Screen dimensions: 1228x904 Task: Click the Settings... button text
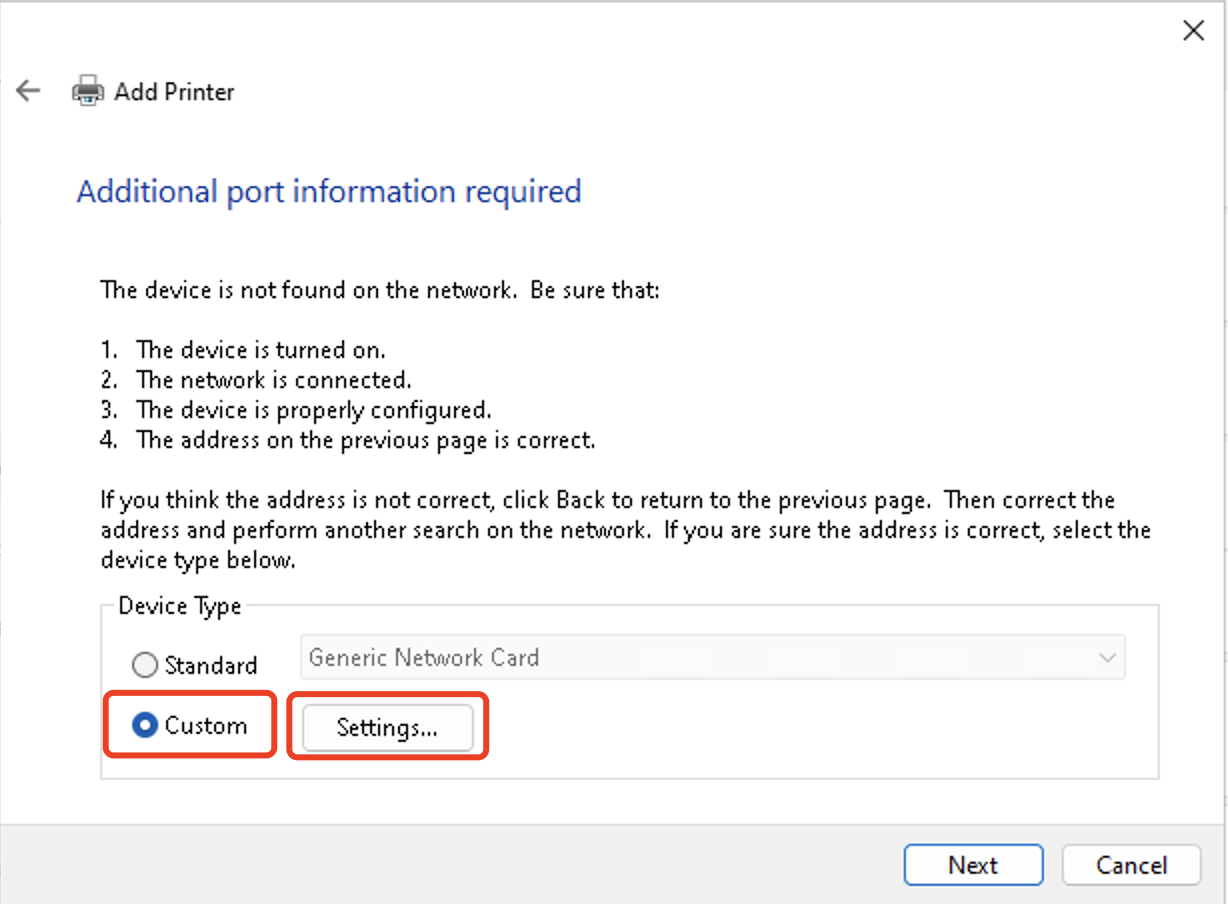coord(386,728)
